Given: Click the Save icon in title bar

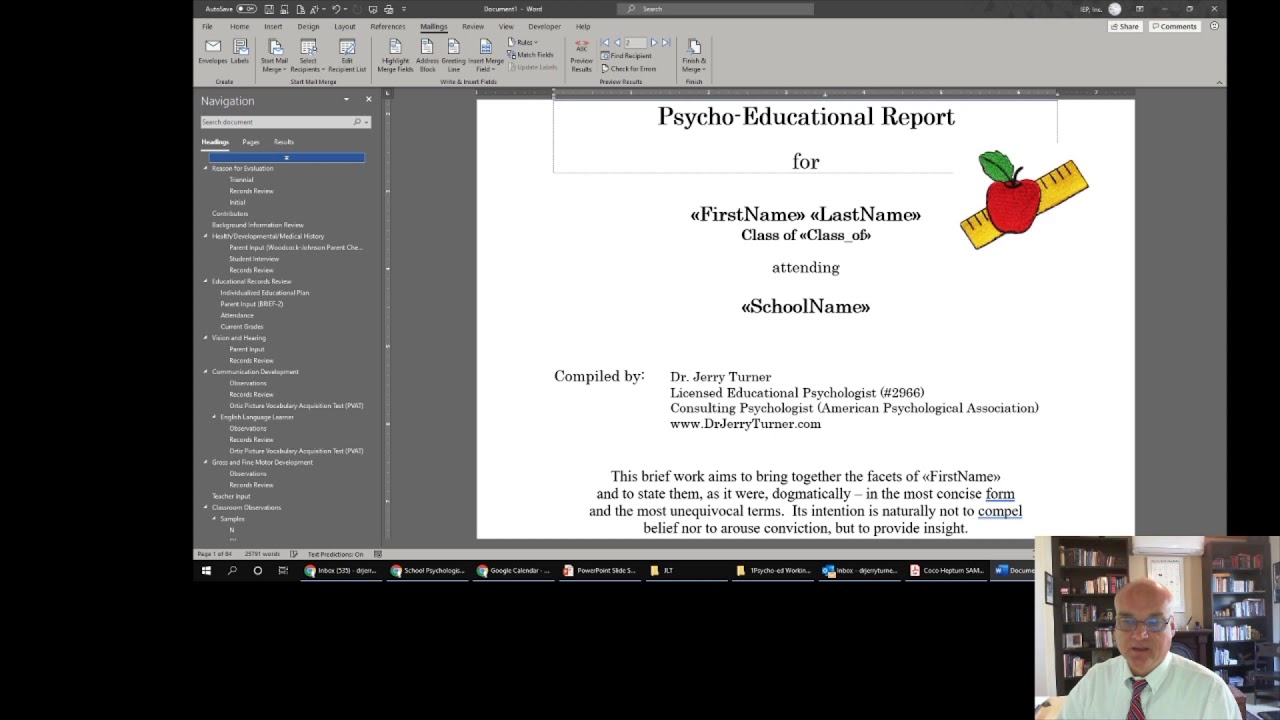Looking at the screenshot, I should pos(270,9).
